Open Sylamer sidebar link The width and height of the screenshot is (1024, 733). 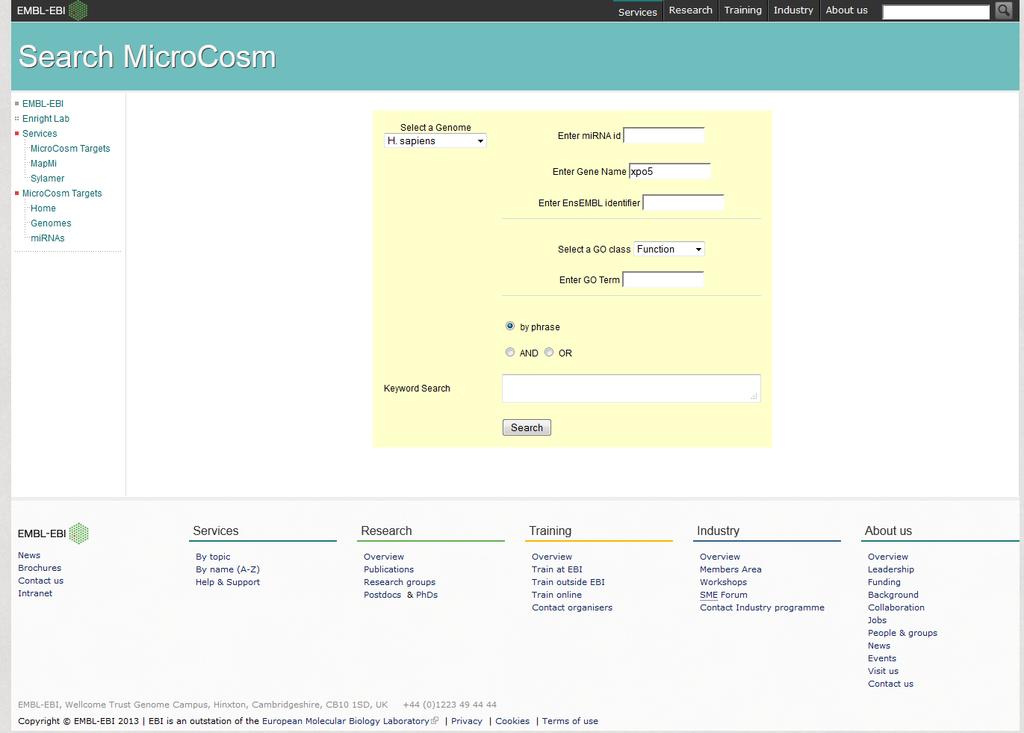click(x=47, y=178)
